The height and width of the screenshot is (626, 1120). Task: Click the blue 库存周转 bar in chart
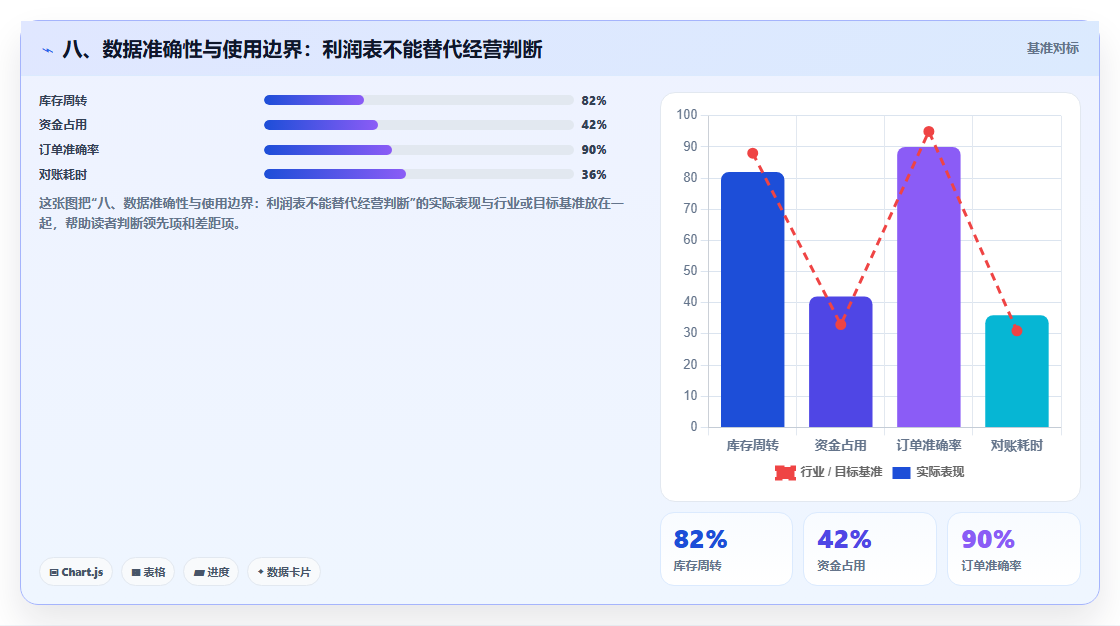pos(752,299)
